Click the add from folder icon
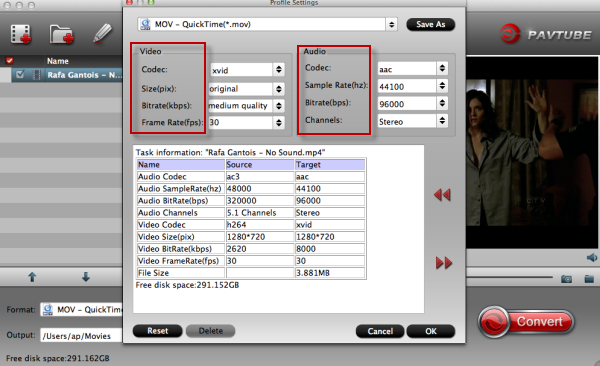600x366 pixels. [x=61, y=34]
